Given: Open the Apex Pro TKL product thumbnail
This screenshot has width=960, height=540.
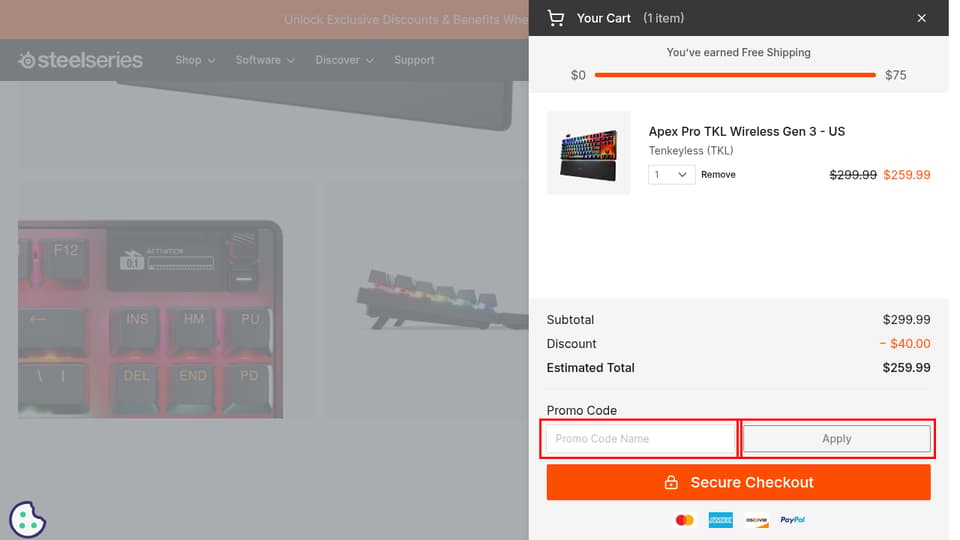Looking at the screenshot, I should (x=588, y=152).
